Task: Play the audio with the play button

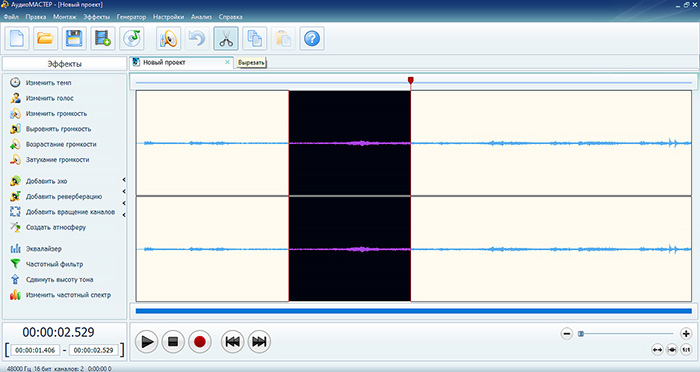Action: pos(146,342)
